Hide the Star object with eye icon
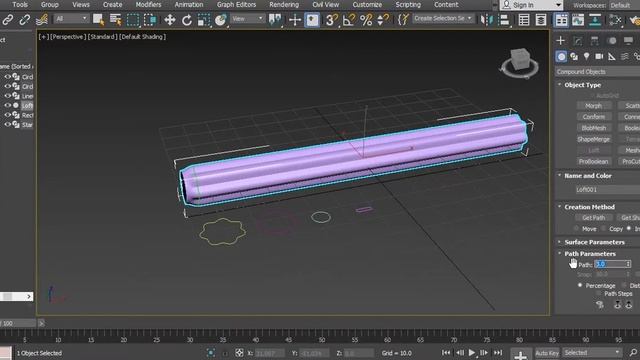Viewport: 640px width, 360px height. [x=8, y=124]
